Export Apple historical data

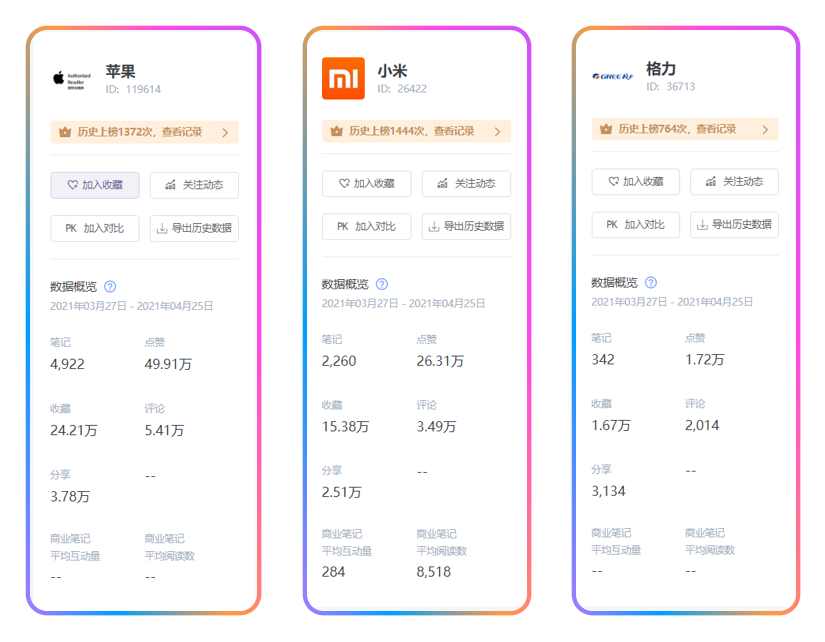click(194, 228)
